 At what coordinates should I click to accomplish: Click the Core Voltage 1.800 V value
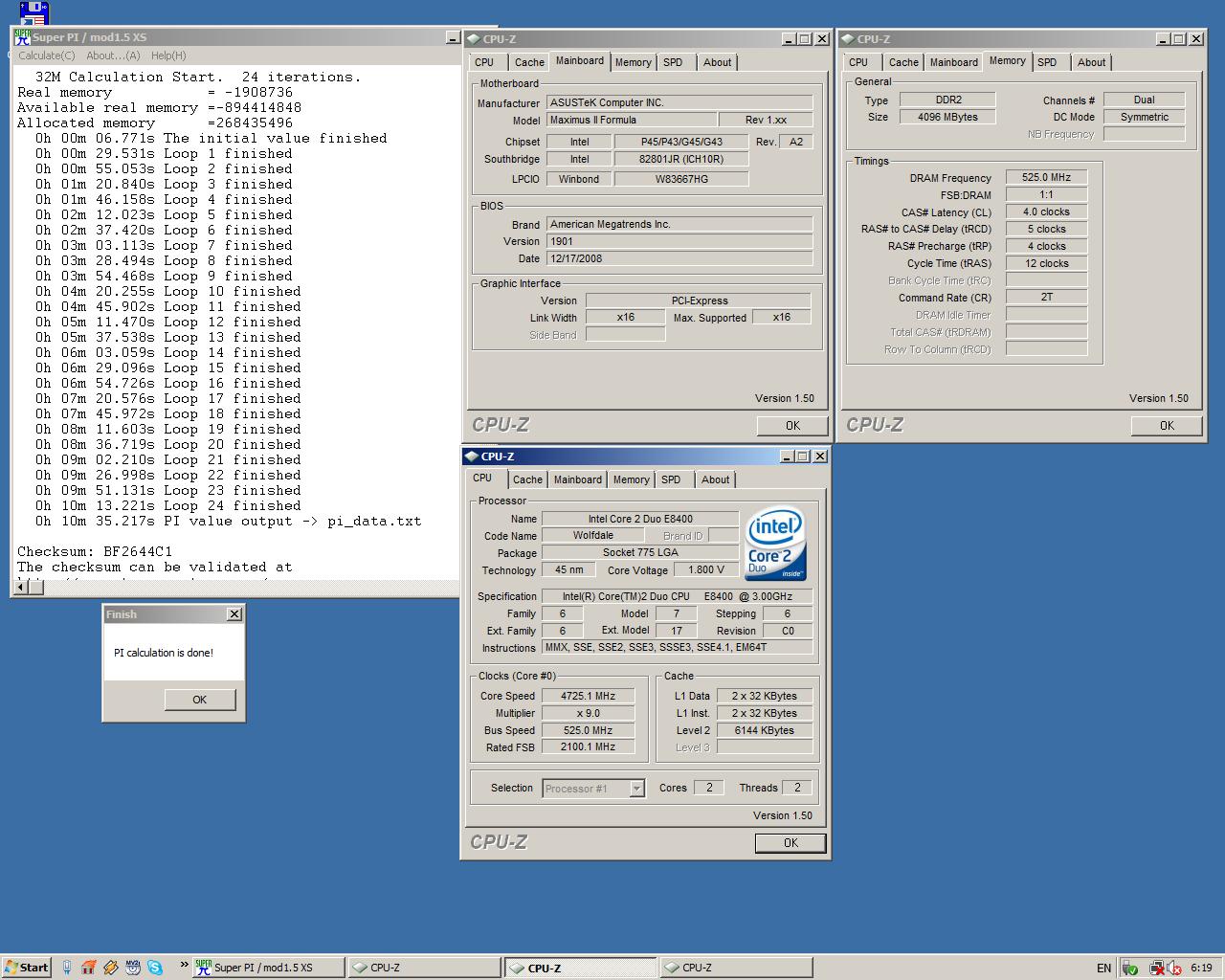point(706,569)
